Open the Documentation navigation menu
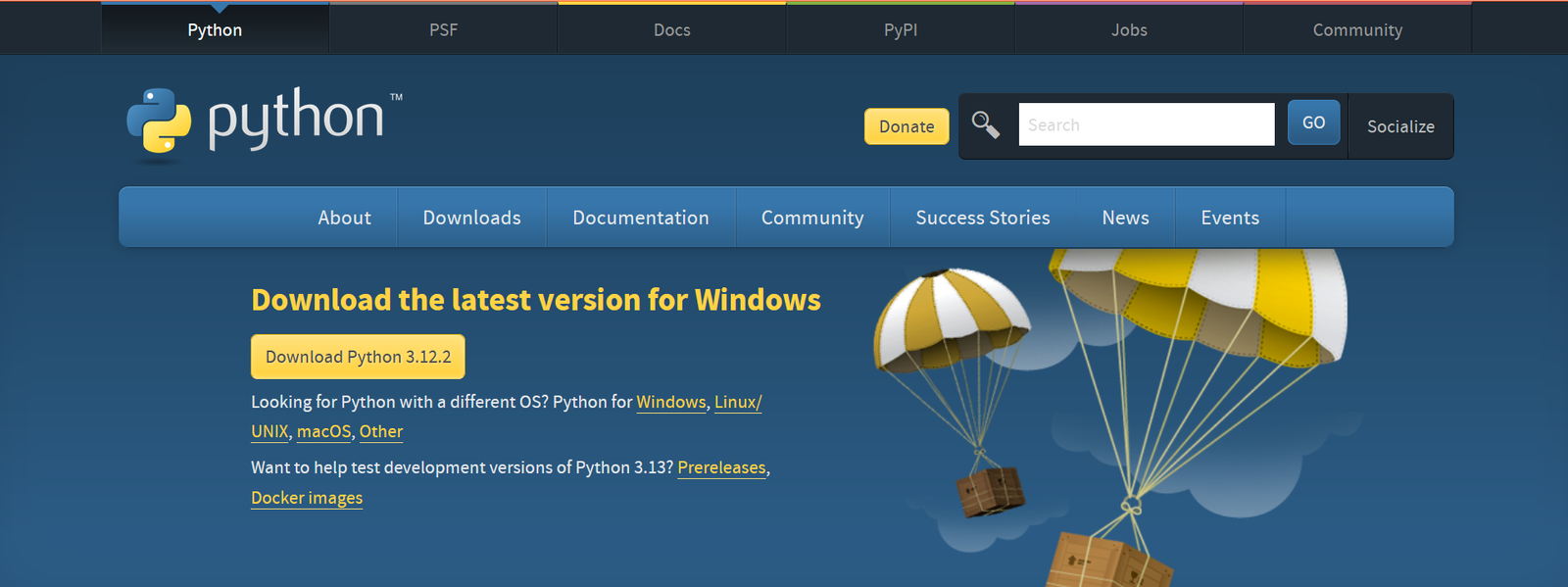1568x587 pixels. pos(641,218)
